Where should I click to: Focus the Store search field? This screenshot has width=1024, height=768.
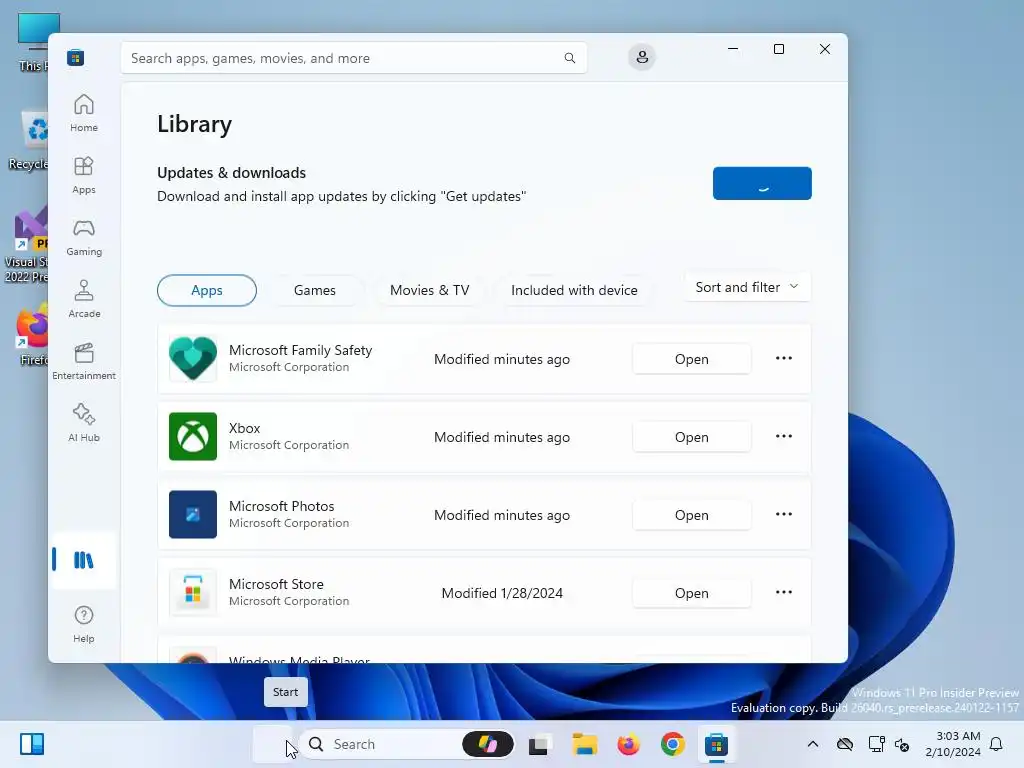353,58
